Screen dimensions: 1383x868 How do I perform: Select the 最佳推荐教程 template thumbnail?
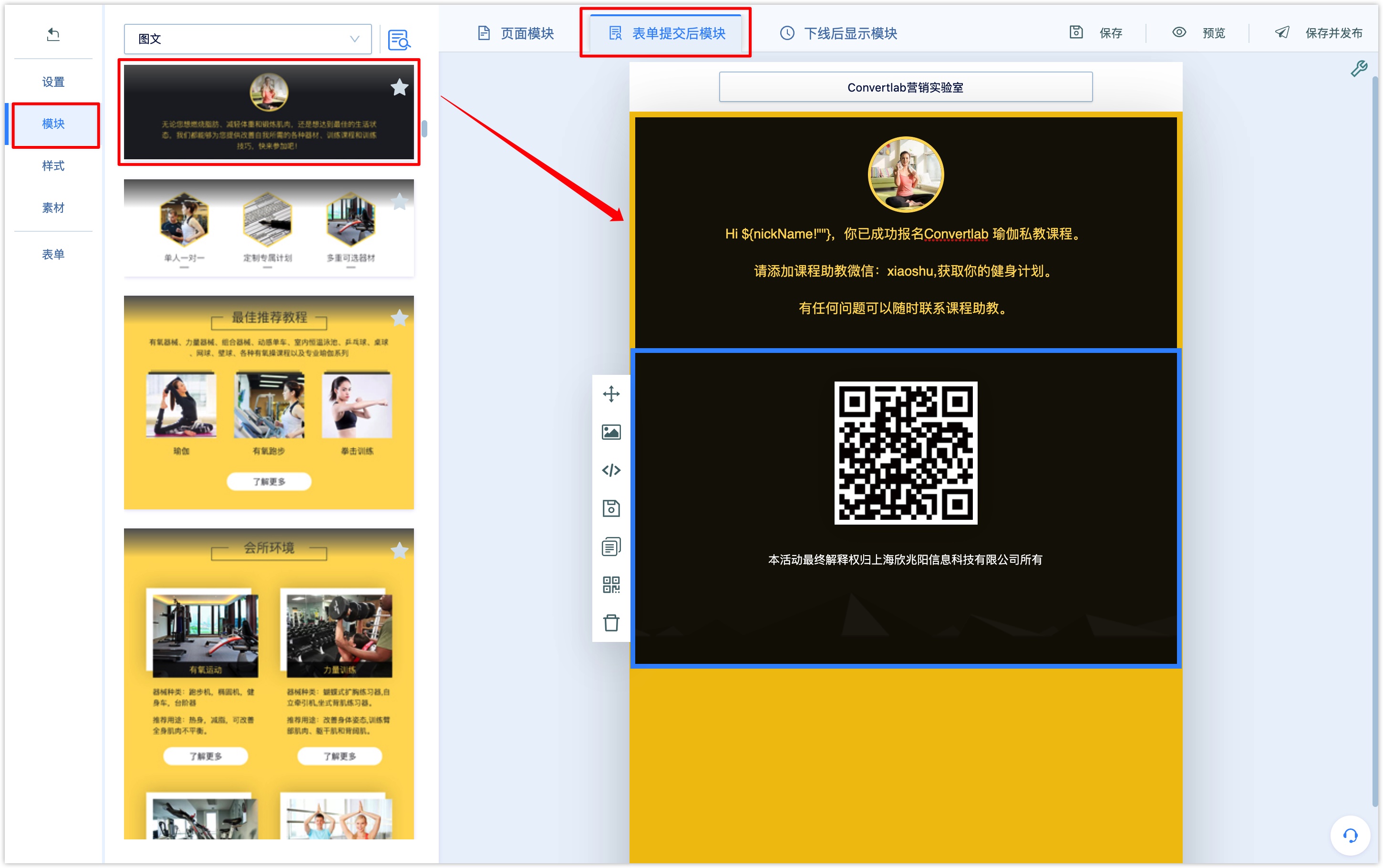268,402
